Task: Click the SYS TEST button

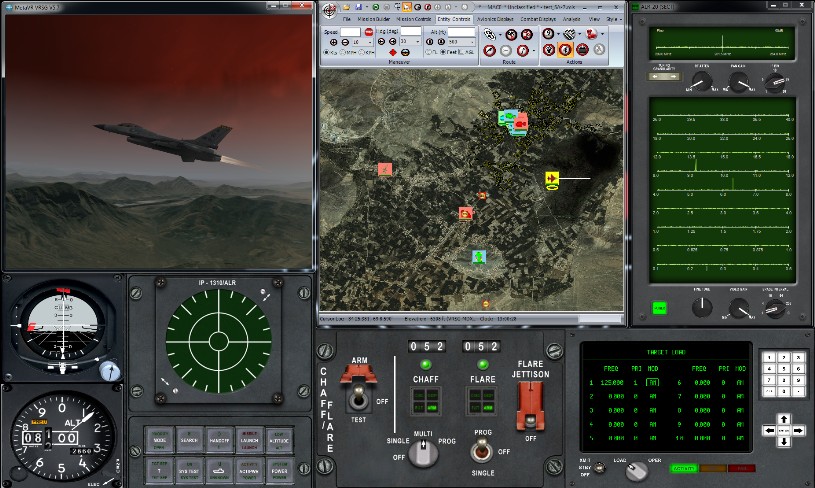Action: [x=189, y=470]
